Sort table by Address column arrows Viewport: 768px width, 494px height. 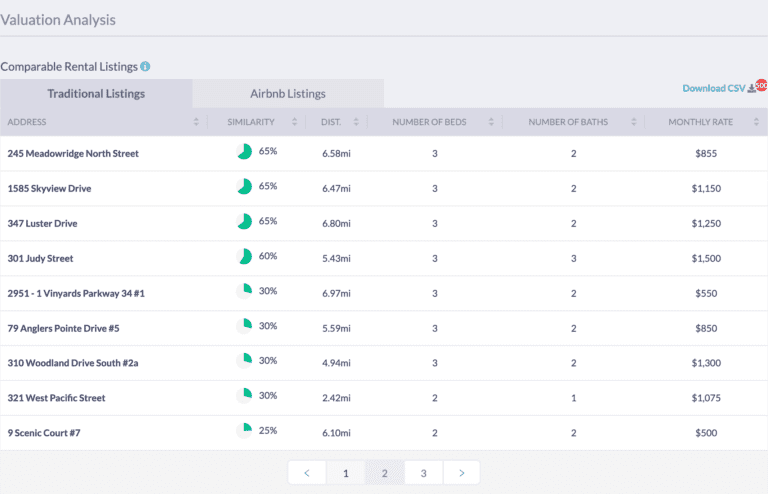tap(196, 122)
